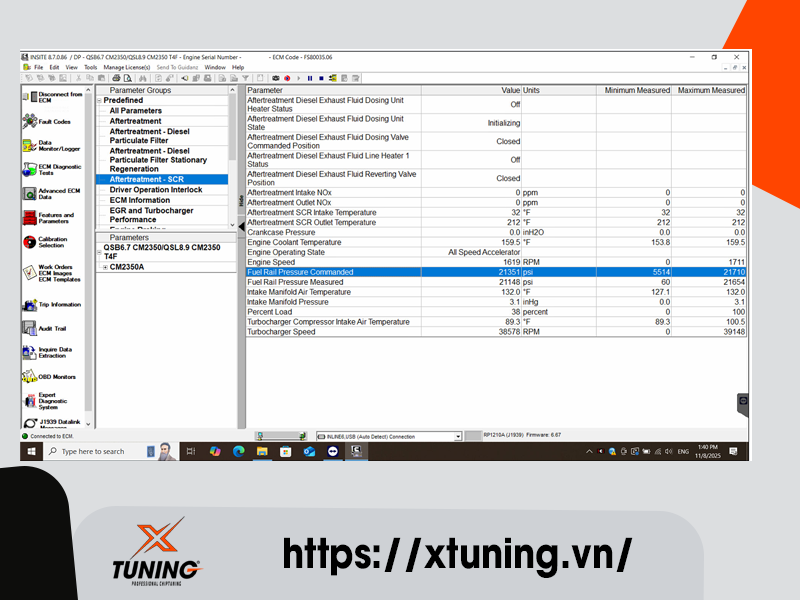This screenshot has height=600, width=800.
Task: Click the Maximum Measured column header
Action: click(x=710, y=90)
